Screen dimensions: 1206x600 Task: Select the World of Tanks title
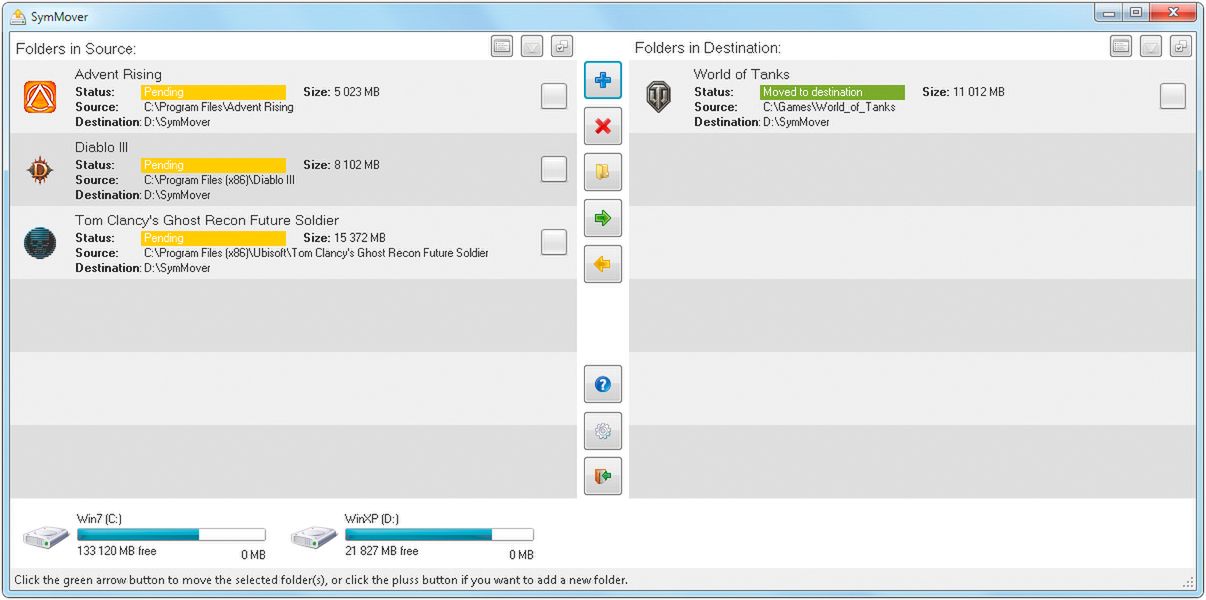click(x=741, y=74)
